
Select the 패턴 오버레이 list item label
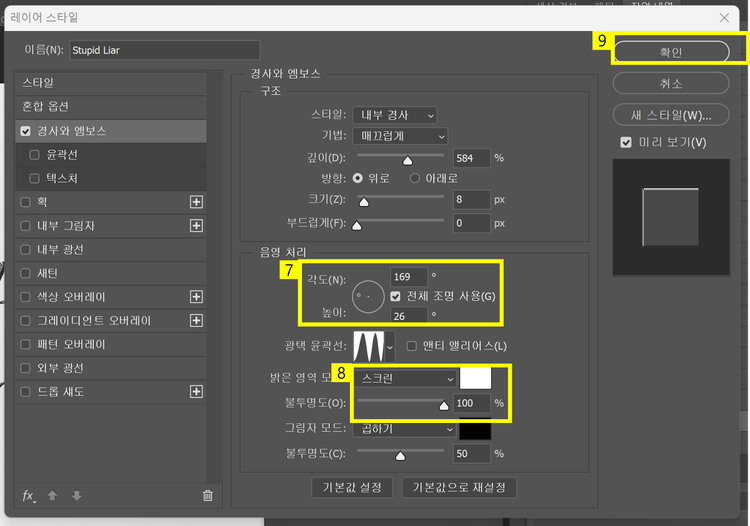(x=71, y=344)
